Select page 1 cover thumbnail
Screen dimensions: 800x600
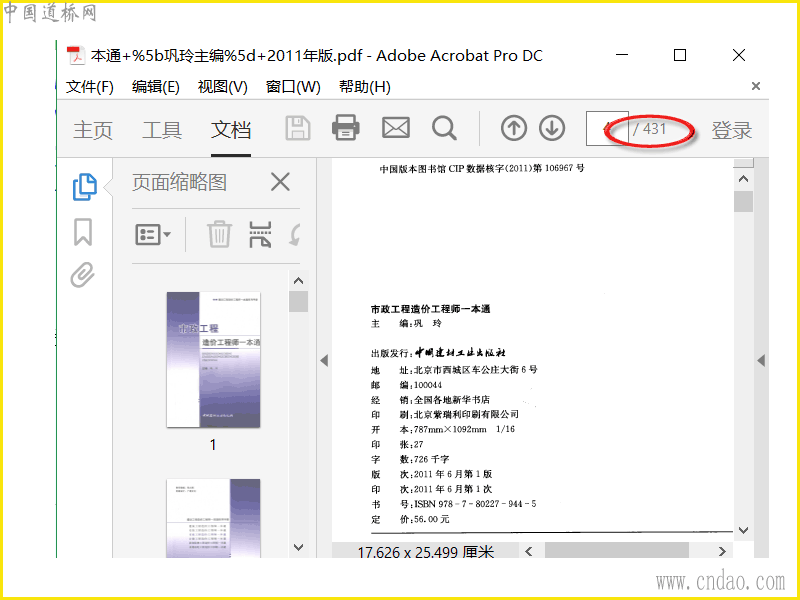[213, 360]
